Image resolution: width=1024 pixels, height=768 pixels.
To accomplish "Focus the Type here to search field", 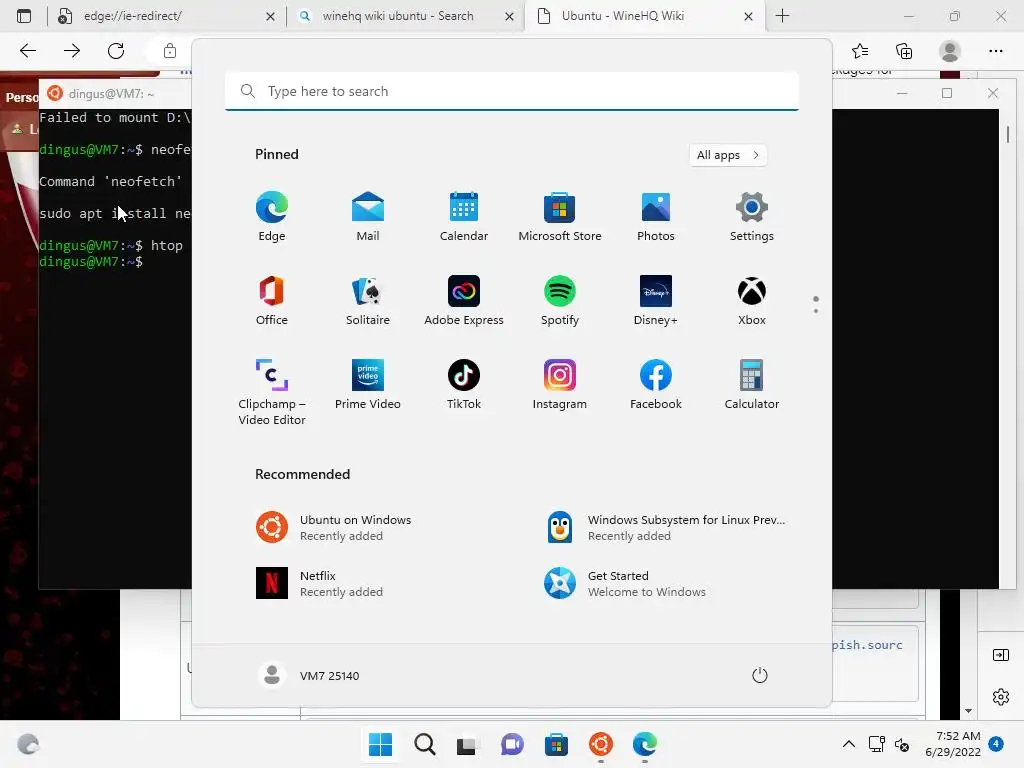I will coord(511,91).
